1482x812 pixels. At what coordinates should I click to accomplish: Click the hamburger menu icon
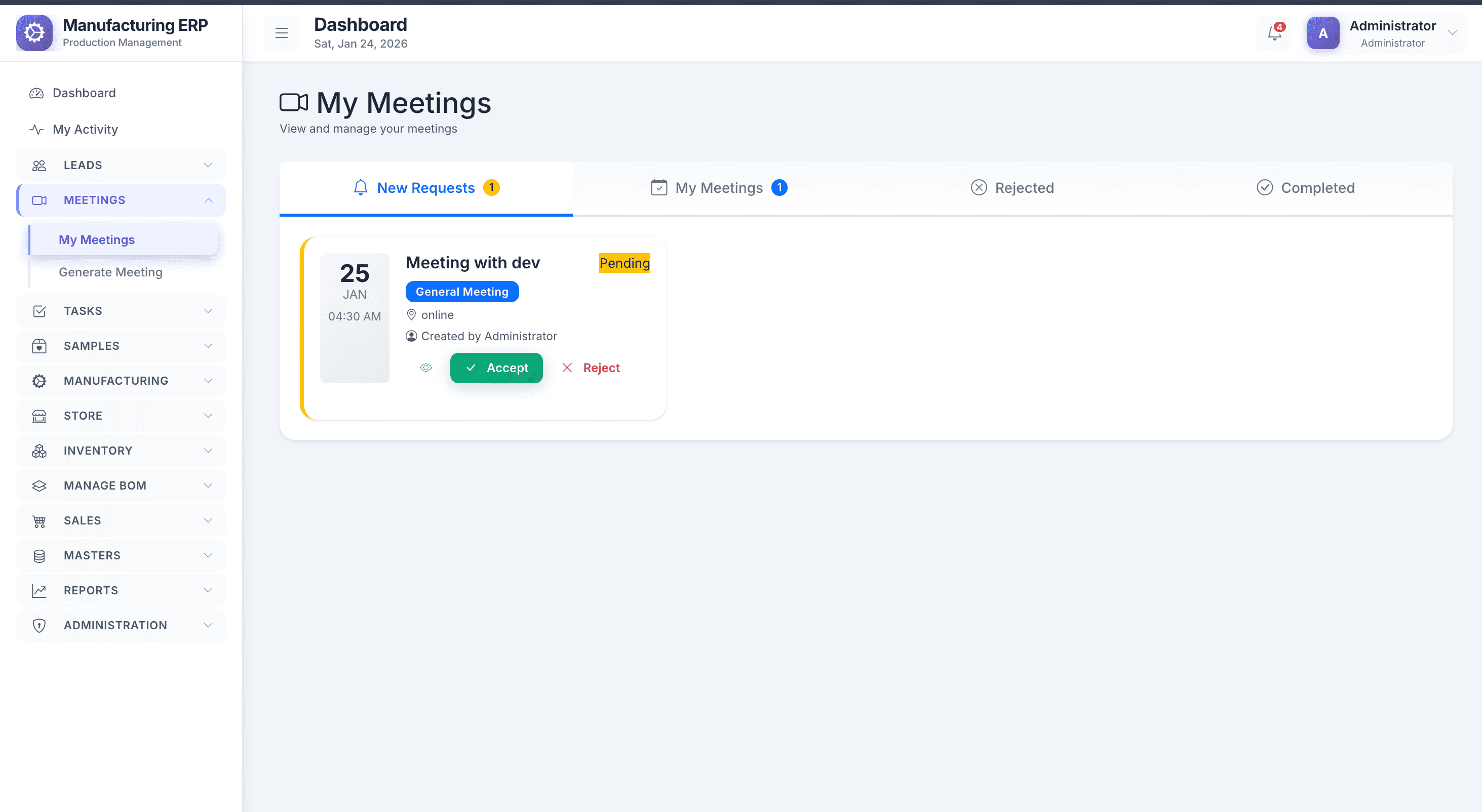tap(281, 33)
